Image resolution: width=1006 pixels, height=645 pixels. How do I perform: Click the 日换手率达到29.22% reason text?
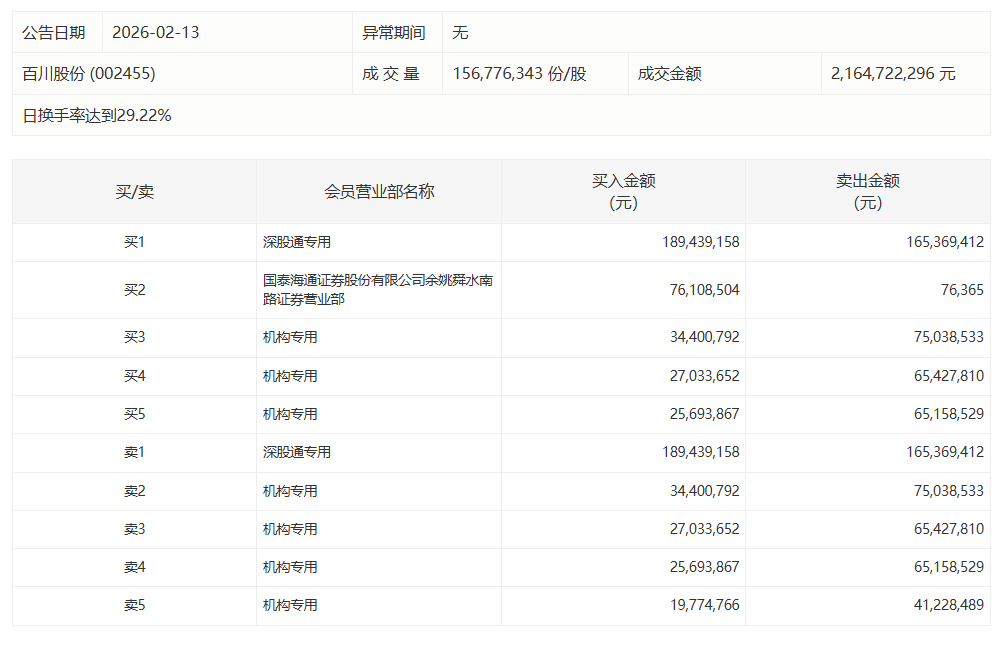[x=97, y=115]
